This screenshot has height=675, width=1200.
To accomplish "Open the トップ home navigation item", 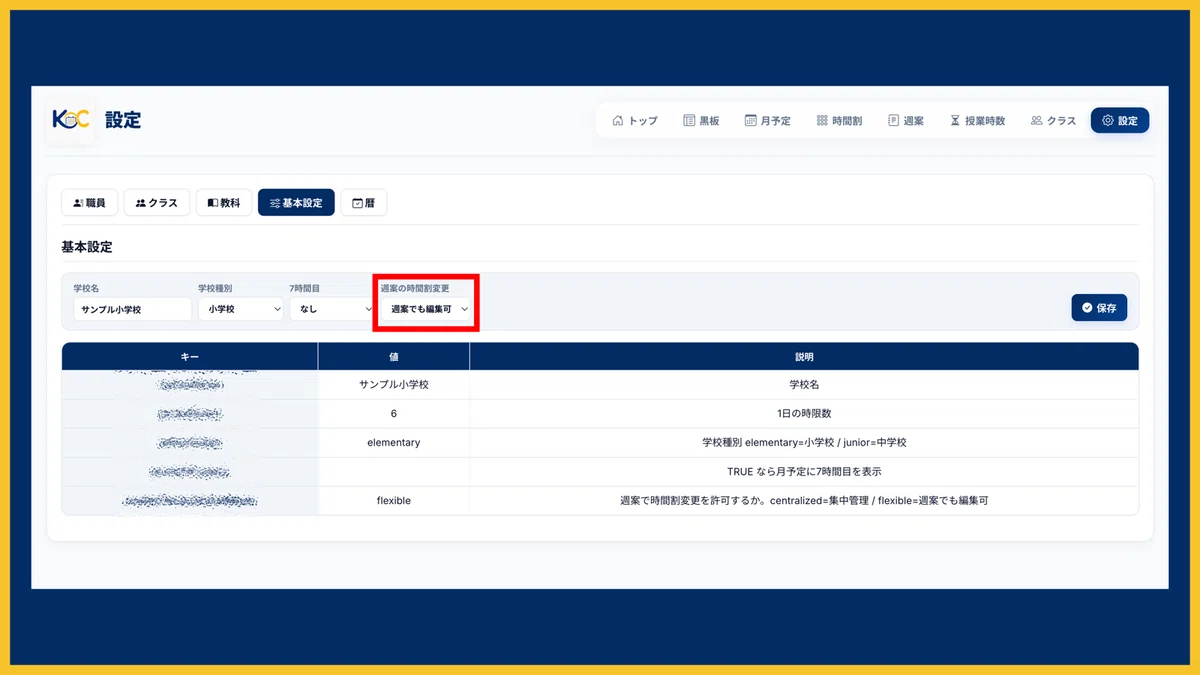I will 635,121.
